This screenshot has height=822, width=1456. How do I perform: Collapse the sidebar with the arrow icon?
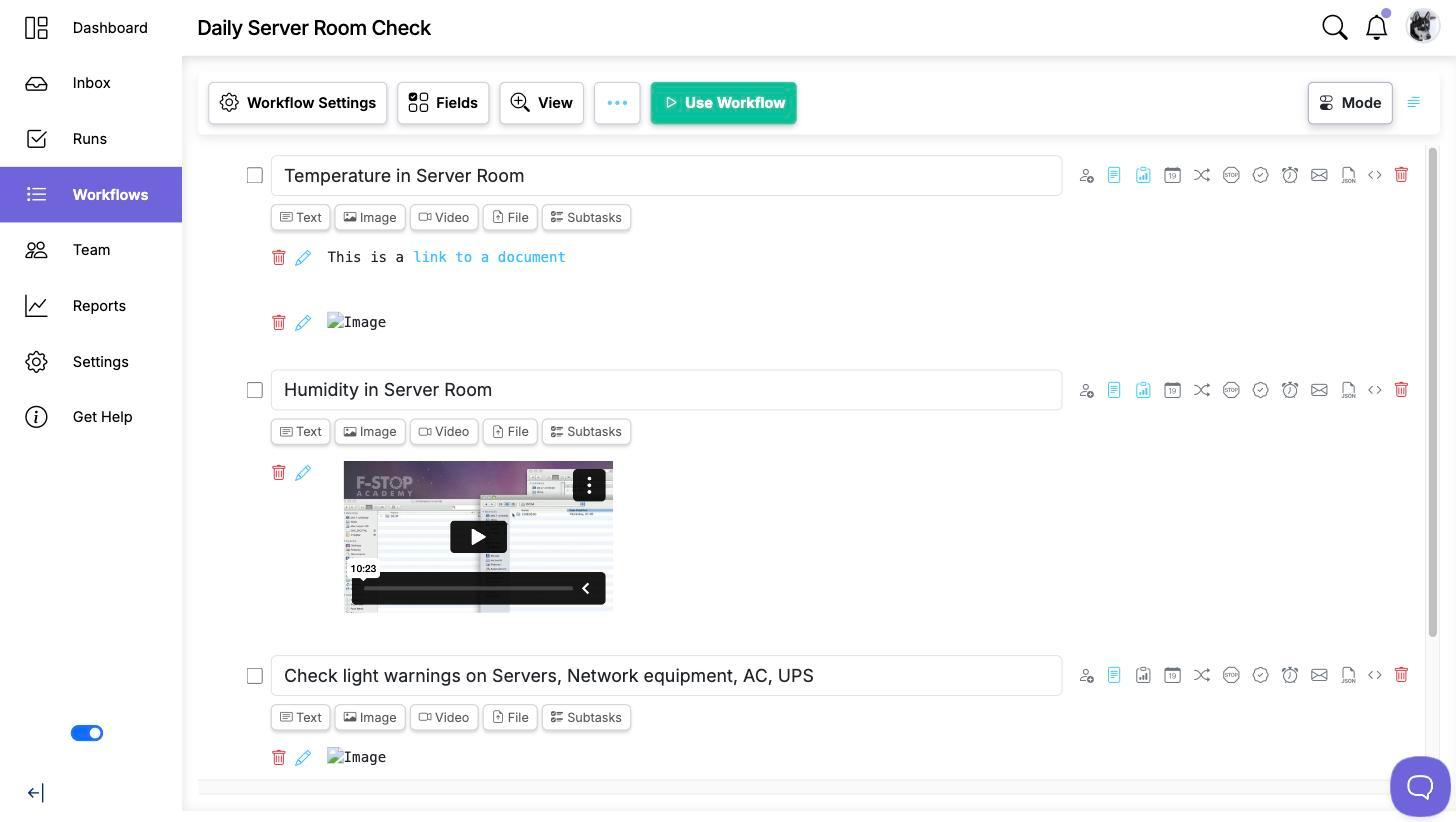pyautogui.click(x=35, y=793)
